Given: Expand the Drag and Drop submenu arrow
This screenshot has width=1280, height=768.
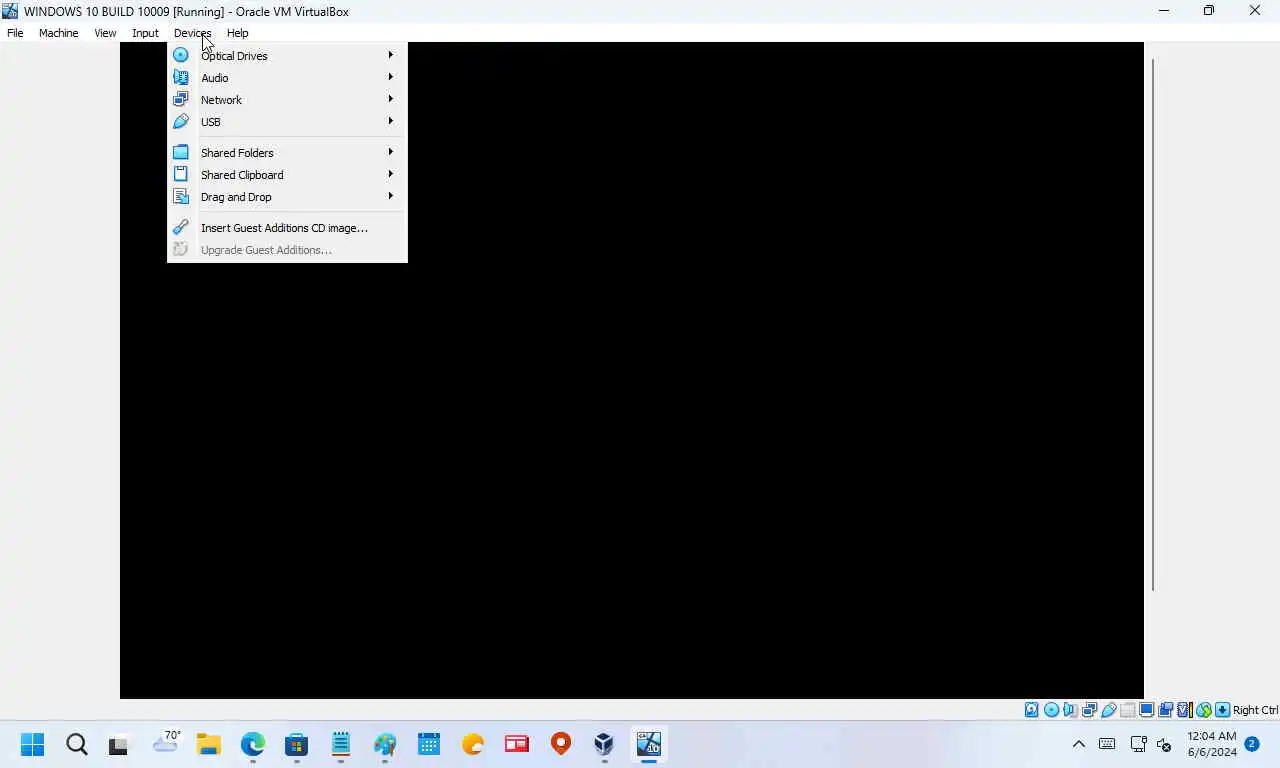Looking at the screenshot, I should (x=391, y=196).
